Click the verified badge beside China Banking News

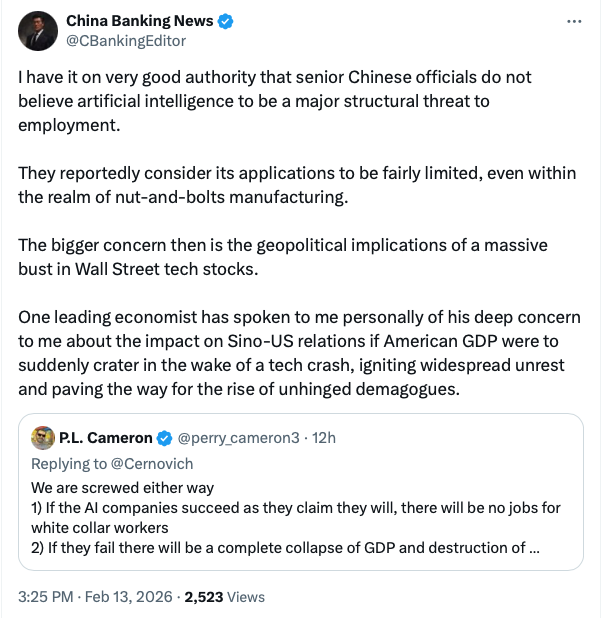click(227, 21)
